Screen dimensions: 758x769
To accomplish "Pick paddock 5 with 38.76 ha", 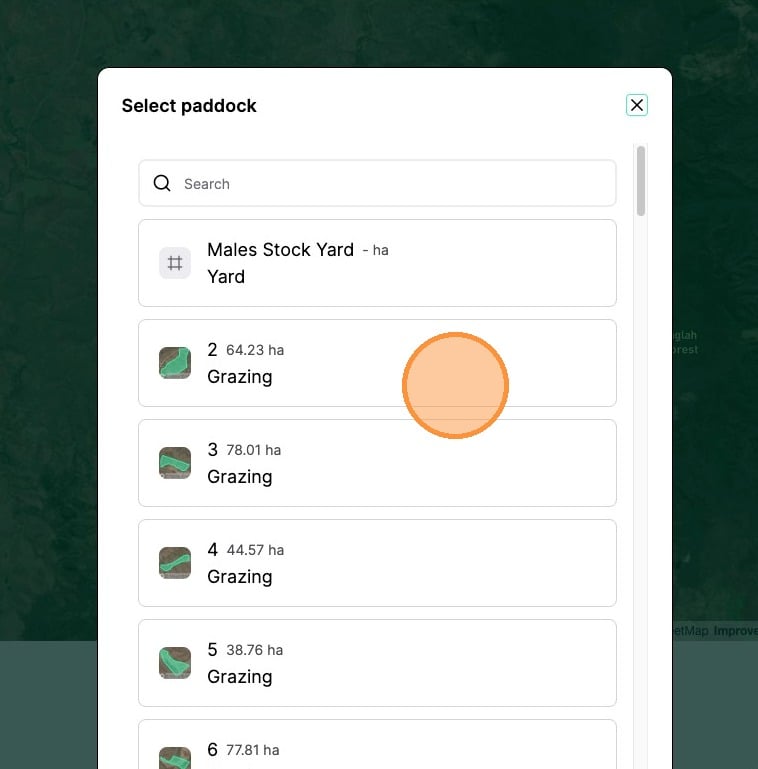I will (x=377, y=663).
